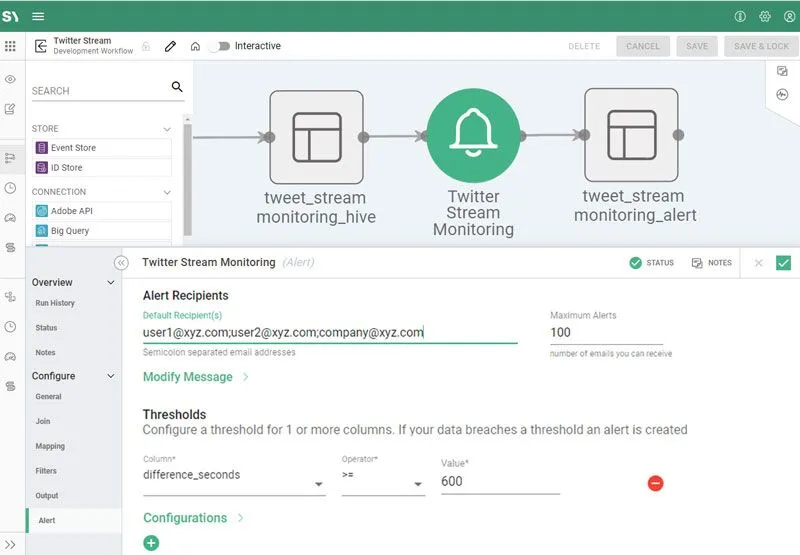This screenshot has width=800, height=555.
Task: Open the user account icon
Action: click(789, 16)
